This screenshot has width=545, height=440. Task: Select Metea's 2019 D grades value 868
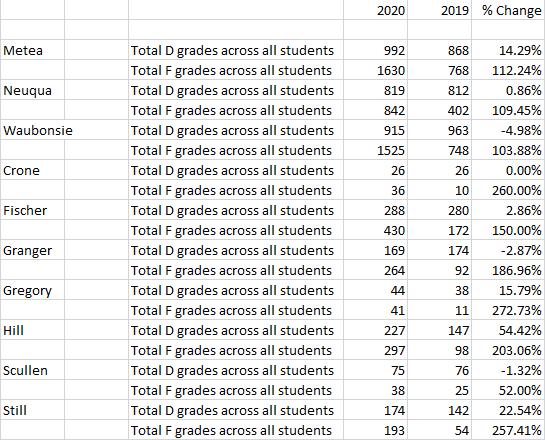[439, 50]
